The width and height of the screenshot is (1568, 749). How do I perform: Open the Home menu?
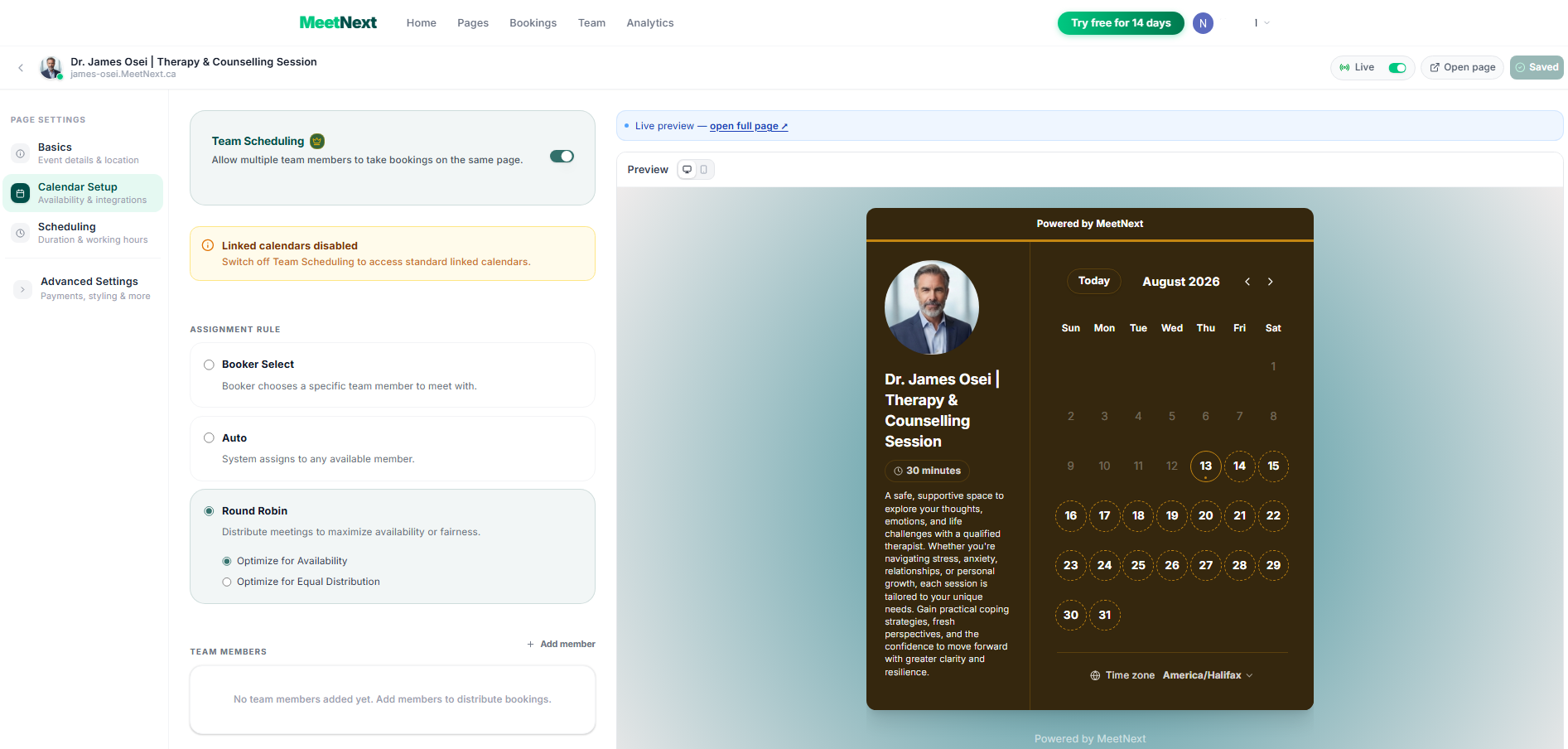(x=421, y=23)
